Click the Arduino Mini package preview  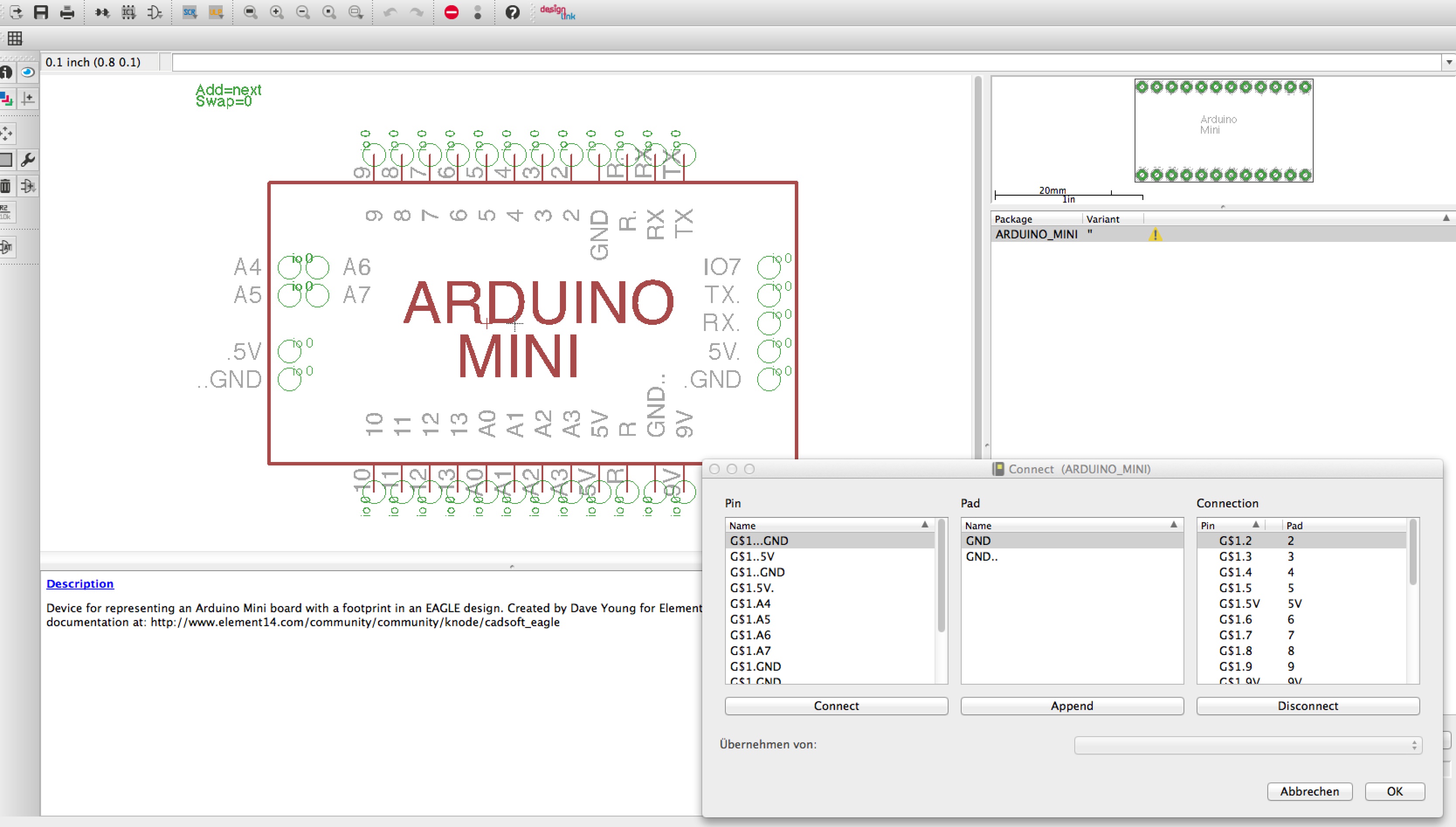coord(1224,130)
